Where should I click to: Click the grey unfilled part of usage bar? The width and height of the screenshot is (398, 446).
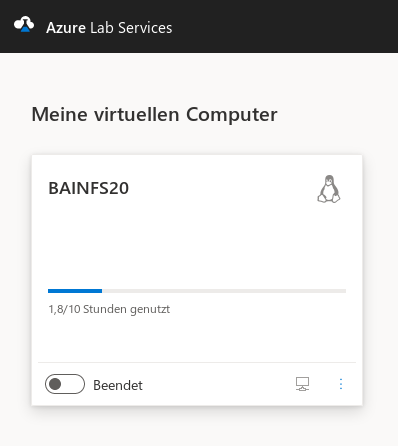(224, 291)
